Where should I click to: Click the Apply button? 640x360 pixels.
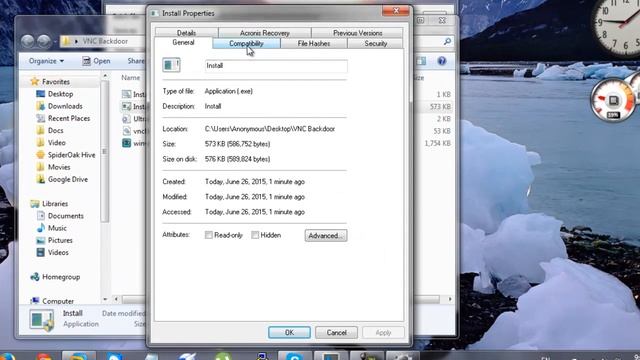pyautogui.click(x=383, y=333)
